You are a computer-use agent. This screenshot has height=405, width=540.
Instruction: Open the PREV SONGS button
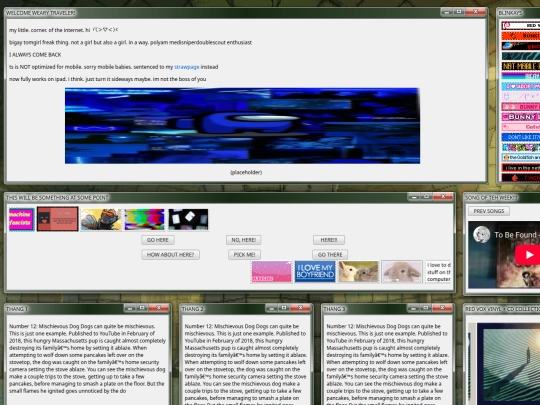pos(489,211)
